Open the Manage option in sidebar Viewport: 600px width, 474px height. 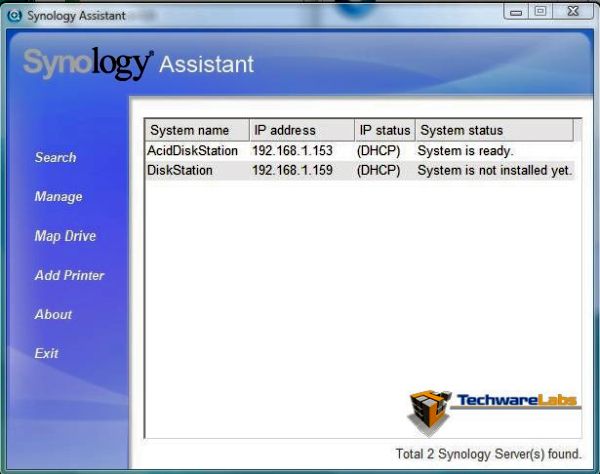click(59, 197)
